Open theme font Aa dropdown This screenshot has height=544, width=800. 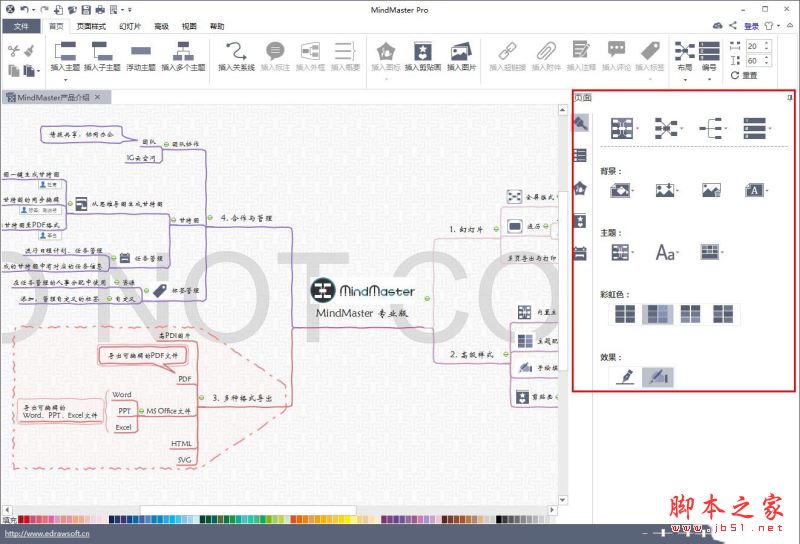pos(667,252)
